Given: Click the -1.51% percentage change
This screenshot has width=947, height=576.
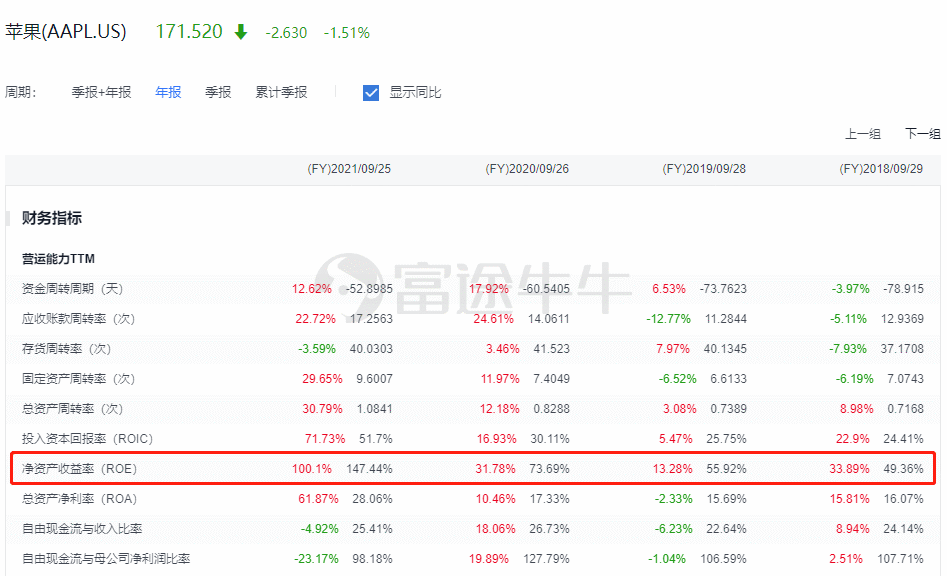Looking at the screenshot, I should (x=347, y=33).
